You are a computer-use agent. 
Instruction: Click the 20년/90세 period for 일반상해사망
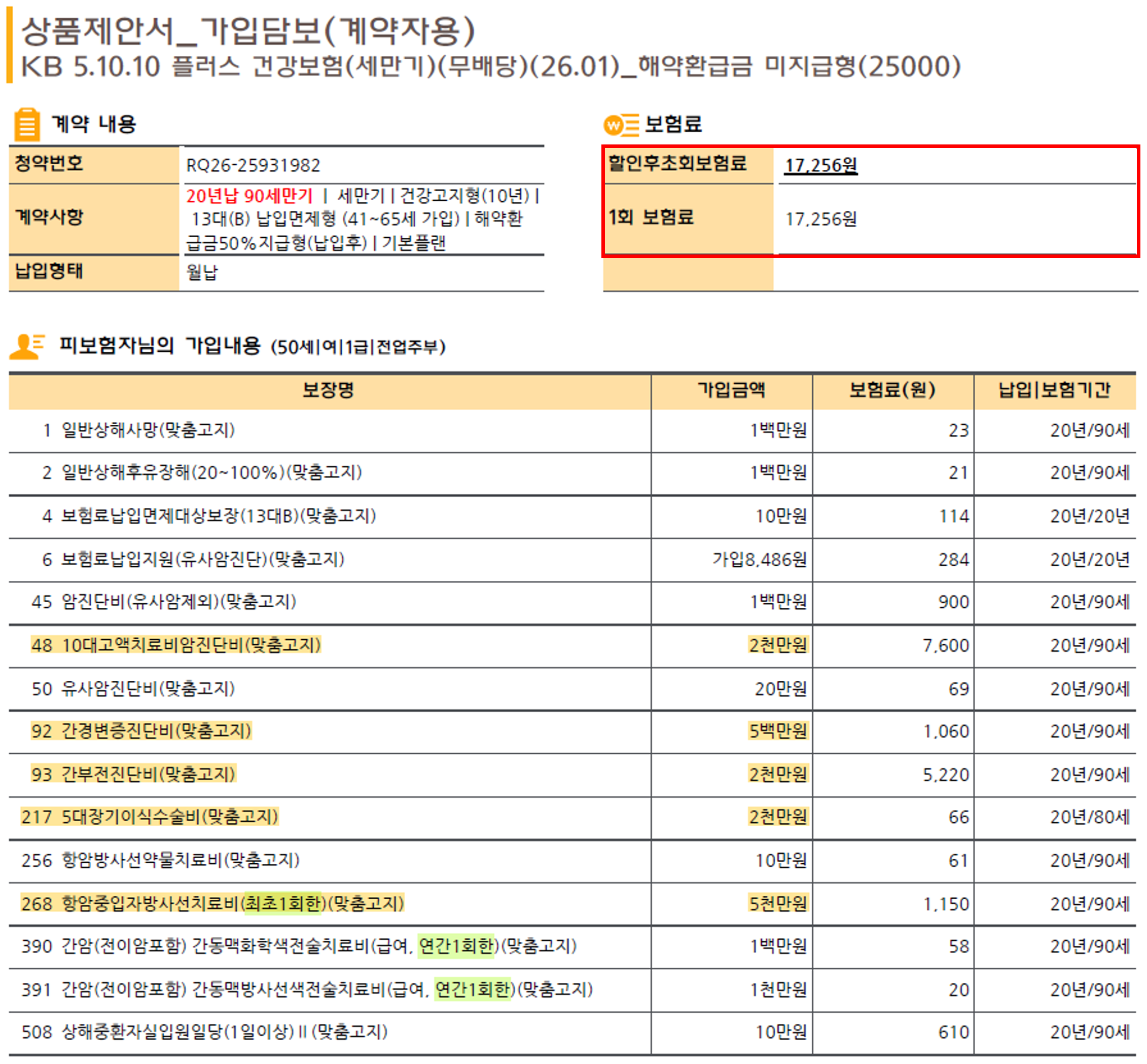[1090, 430]
